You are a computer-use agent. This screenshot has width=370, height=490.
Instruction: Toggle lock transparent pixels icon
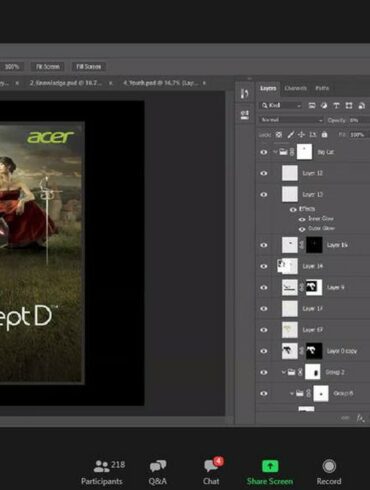pyautogui.click(x=279, y=135)
